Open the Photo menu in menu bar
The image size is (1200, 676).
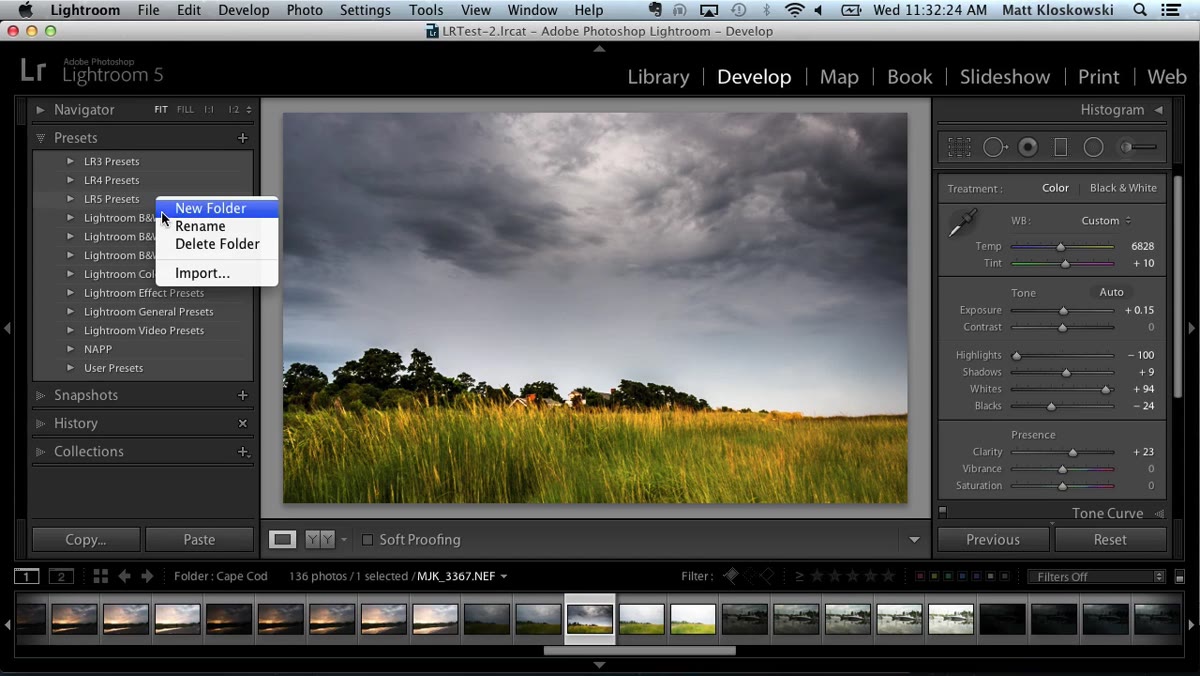304,10
